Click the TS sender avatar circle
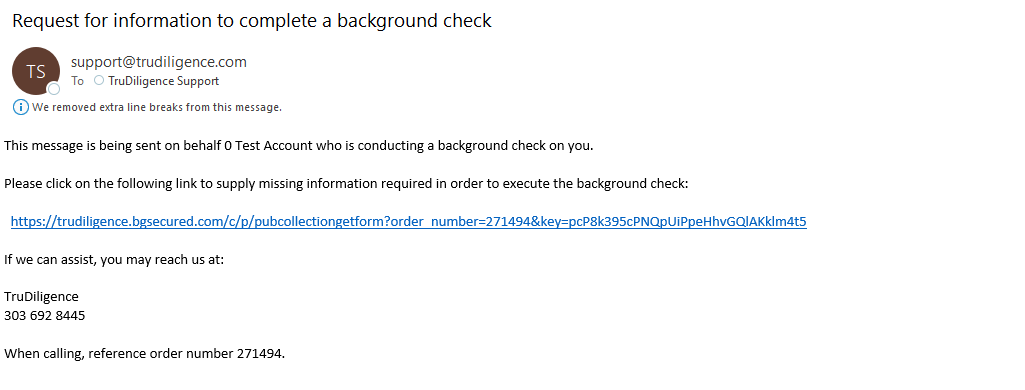1025x390 pixels. click(x=36, y=71)
